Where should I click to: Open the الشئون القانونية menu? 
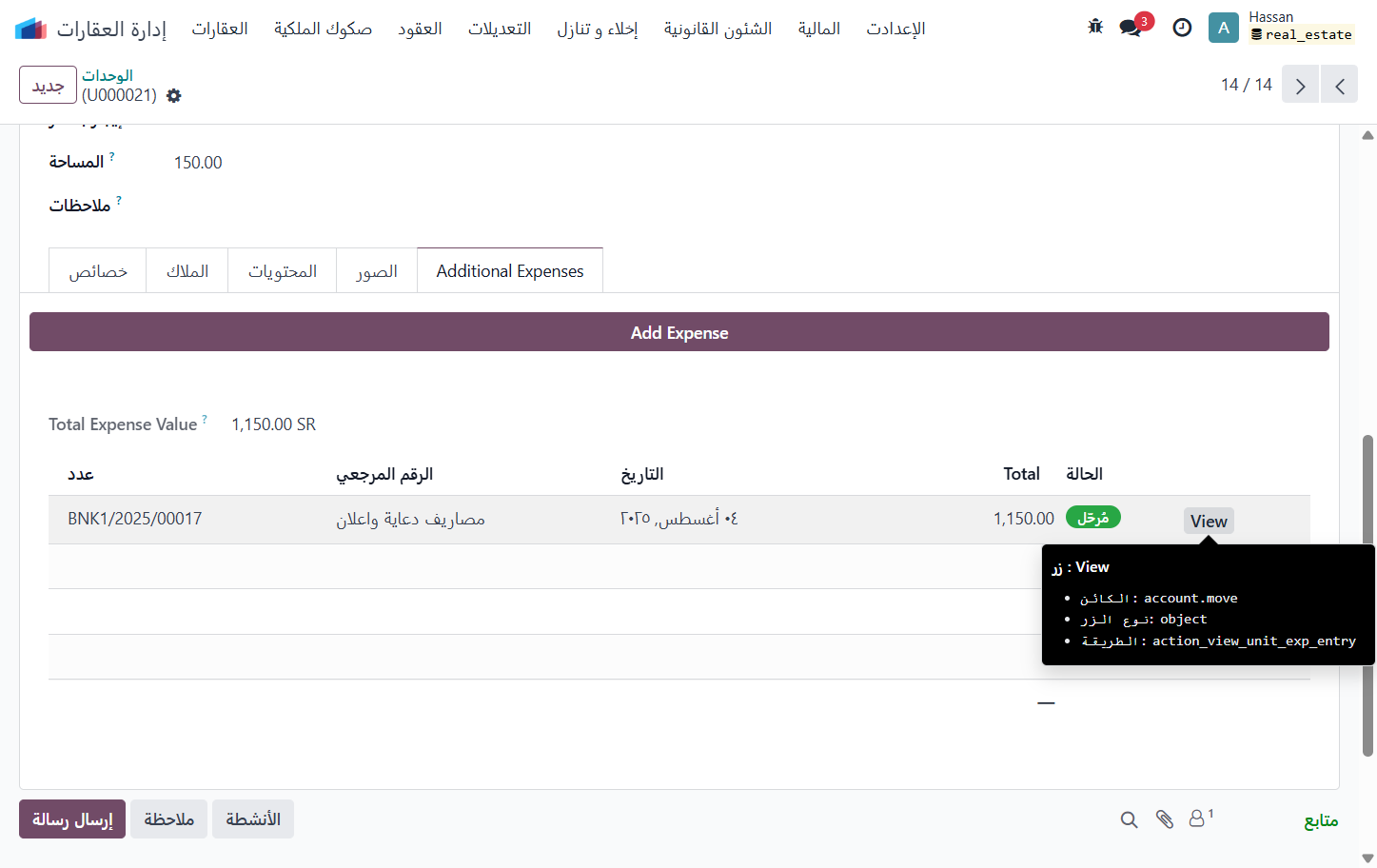pos(718,29)
